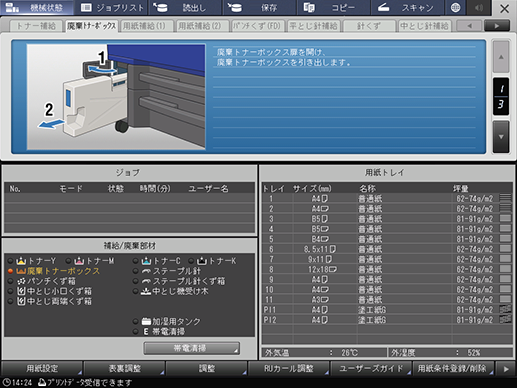Click the 廃棄トナーボックス orange icon
This screenshot has height=388, width=517.
click(x=21, y=271)
